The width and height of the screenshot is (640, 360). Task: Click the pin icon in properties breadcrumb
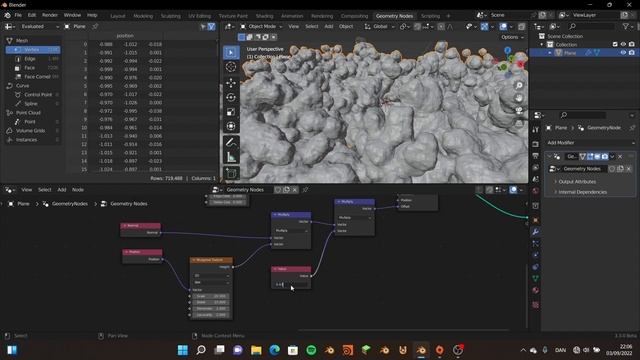[x=632, y=128]
